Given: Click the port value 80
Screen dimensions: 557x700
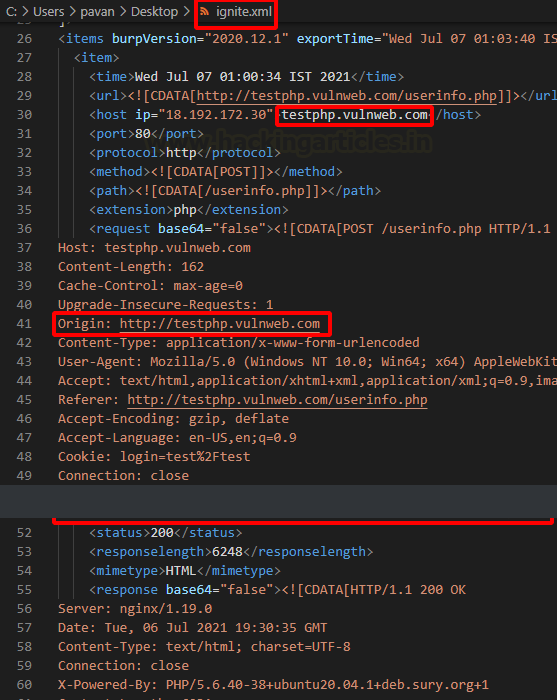Looking at the screenshot, I should 143,134.
